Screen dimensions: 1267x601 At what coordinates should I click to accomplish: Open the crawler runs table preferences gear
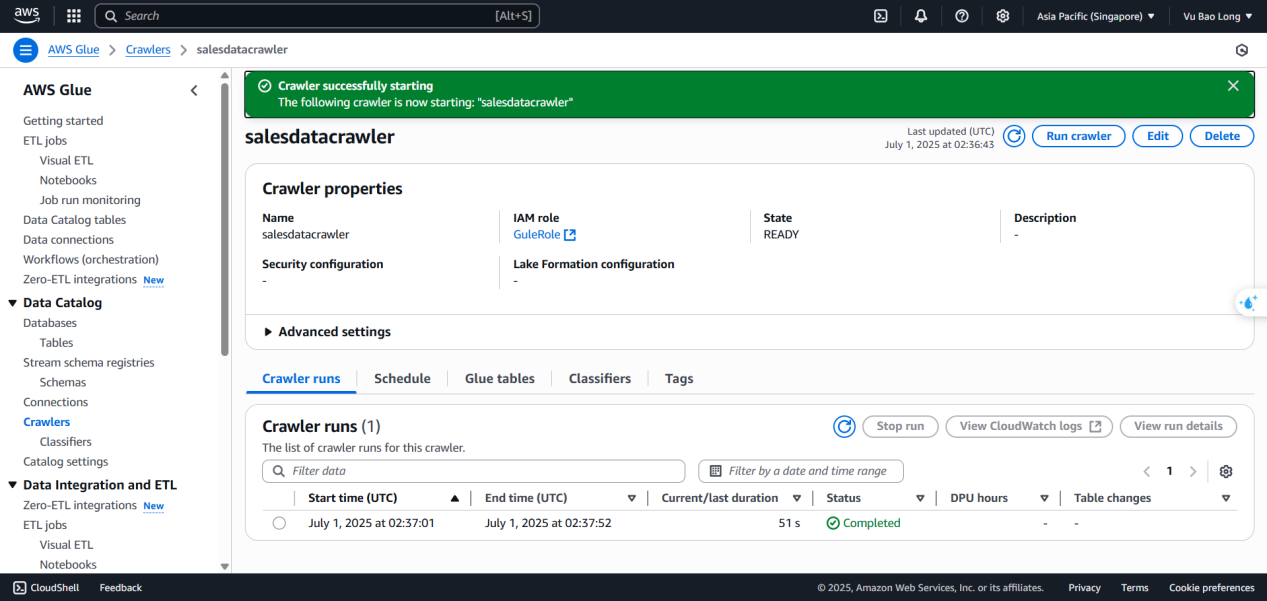pyautogui.click(x=1226, y=471)
